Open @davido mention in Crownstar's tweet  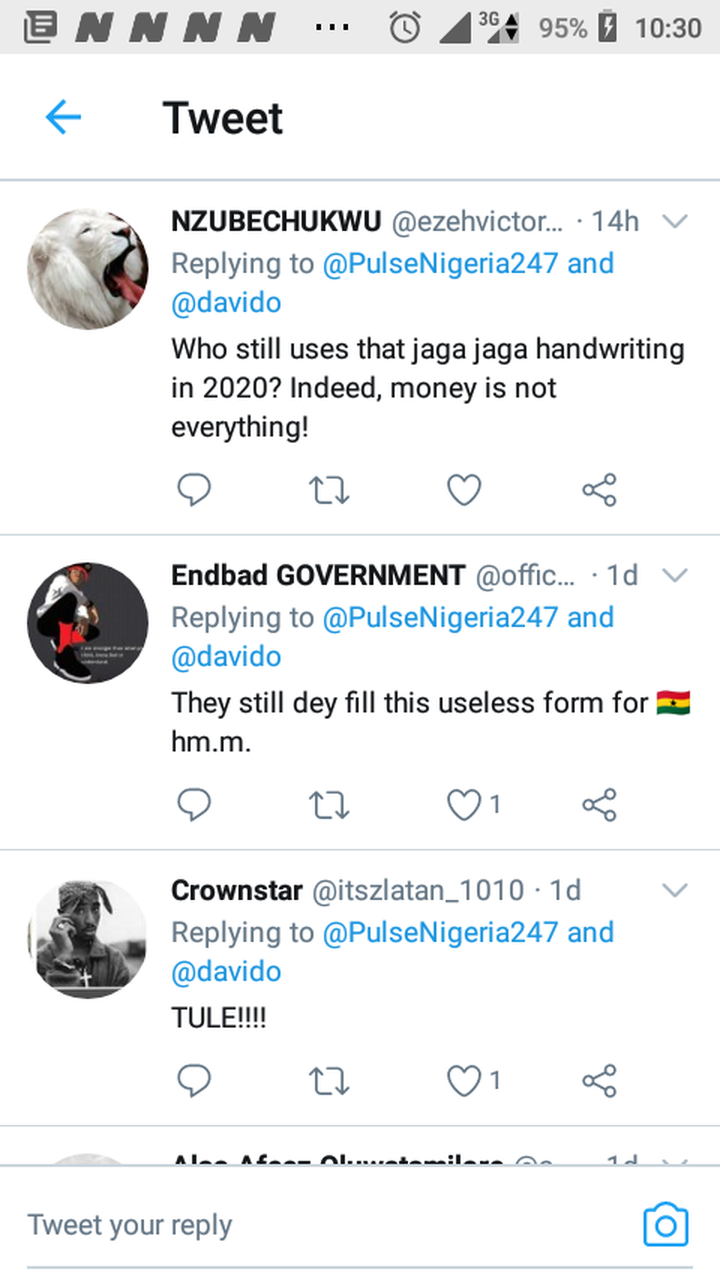tap(226, 971)
